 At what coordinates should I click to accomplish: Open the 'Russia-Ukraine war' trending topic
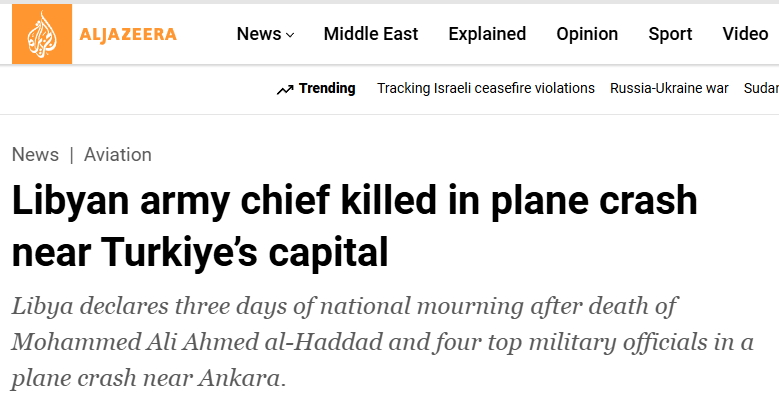click(669, 88)
